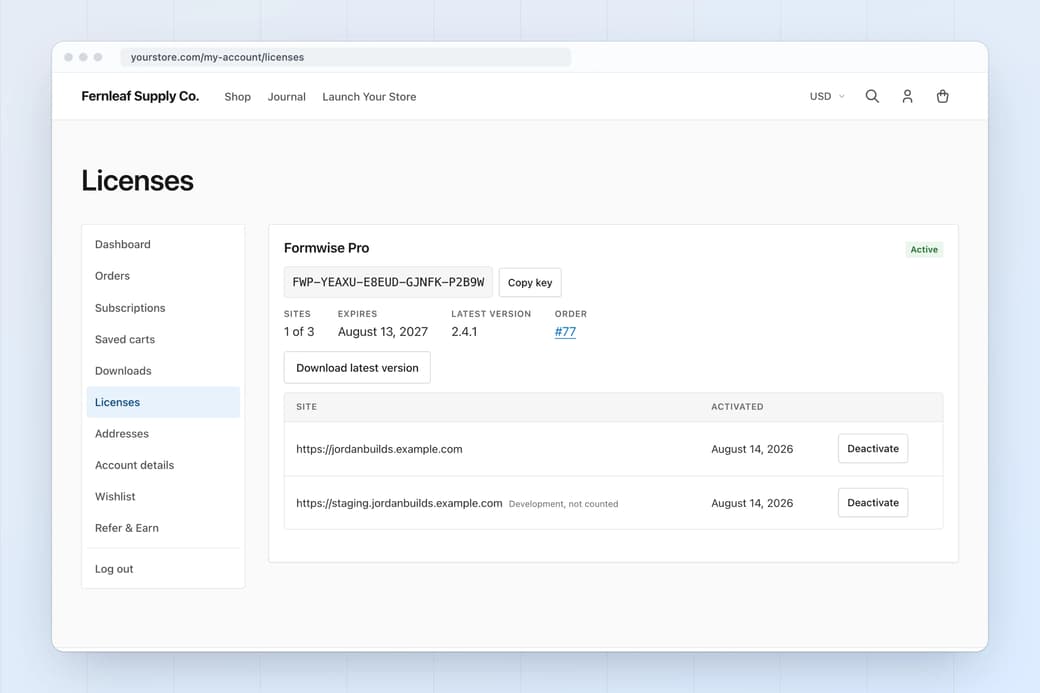Select Downloads in account sidebar
1040x693 pixels.
click(163, 371)
